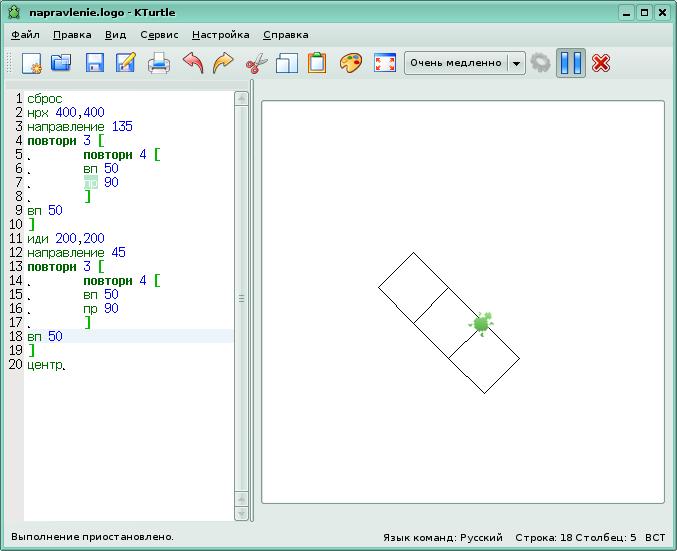Open the color picker palette icon
Image resolution: width=677 pixels, height=551 pixels.
tap(350, 63)
